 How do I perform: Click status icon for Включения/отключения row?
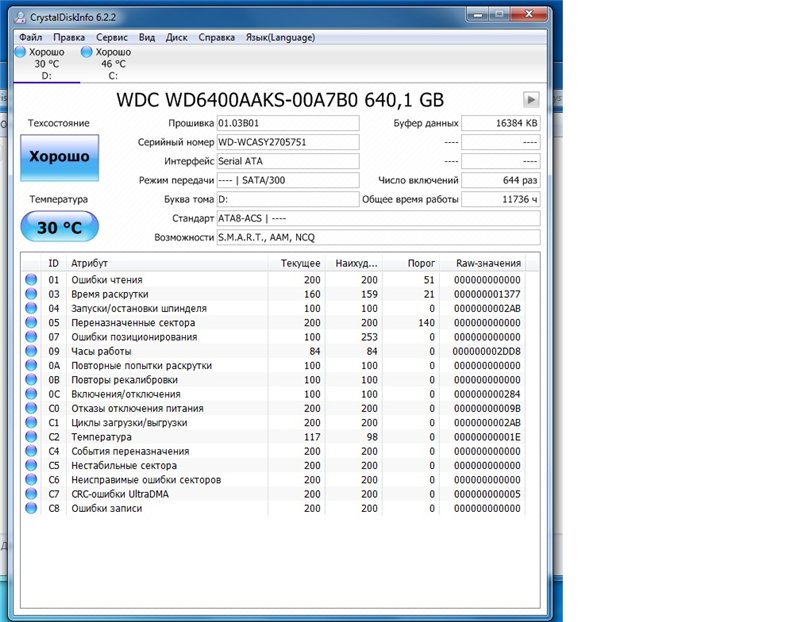31,393
